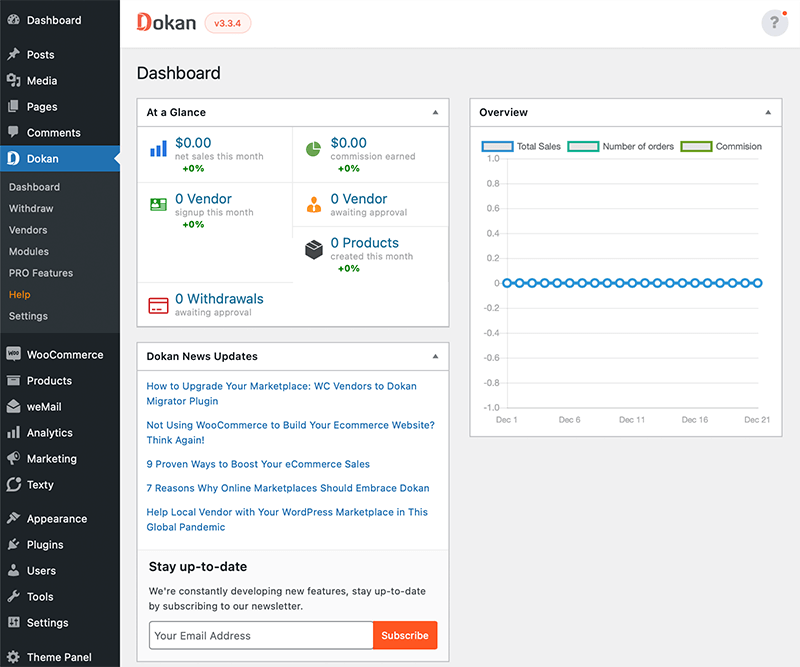Collapse the Dokan News Updates panel
This screenshot has width=800, height=667.
pos(435,356)
